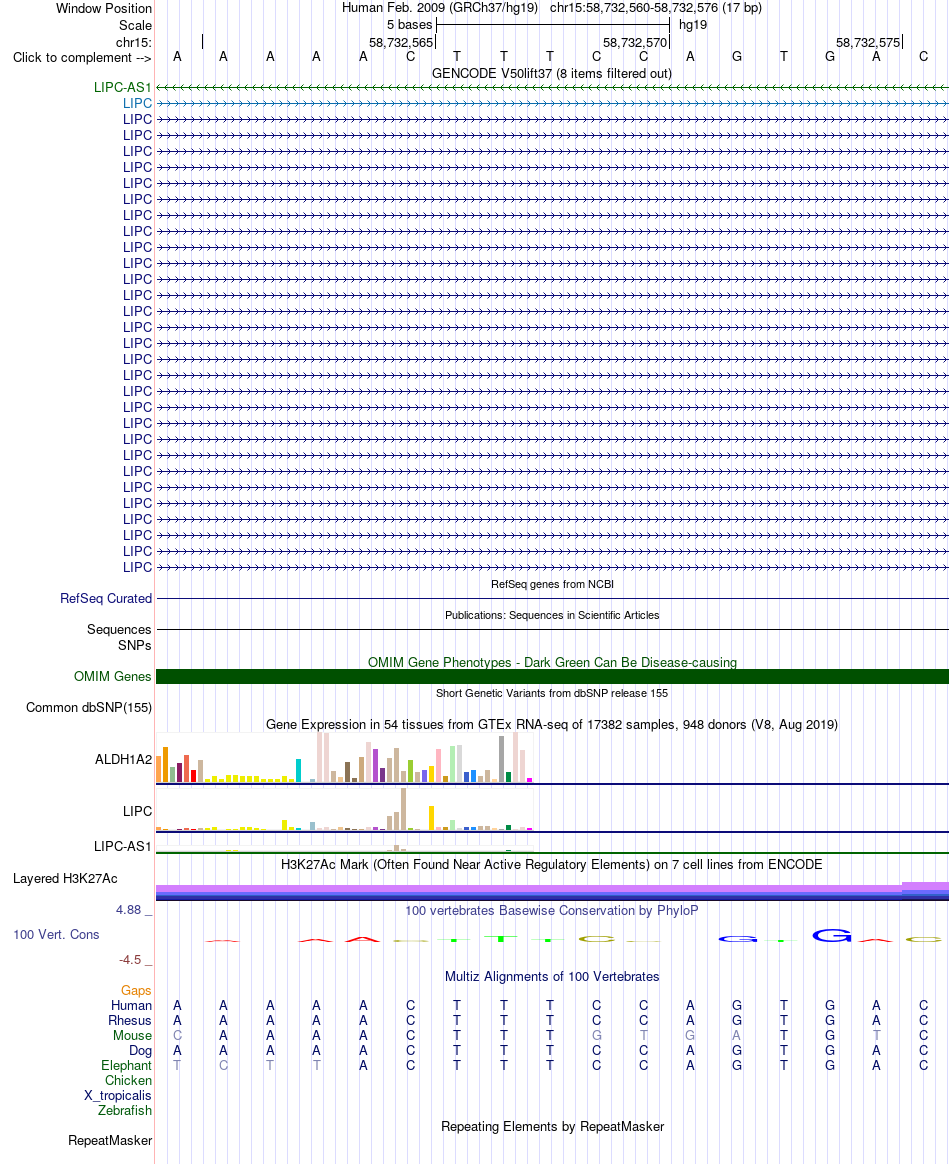Open the GTEx 'Gene Expression in 54 tissues' title
The width and height of the screenshot is (950, 1164).
(552, 725)
